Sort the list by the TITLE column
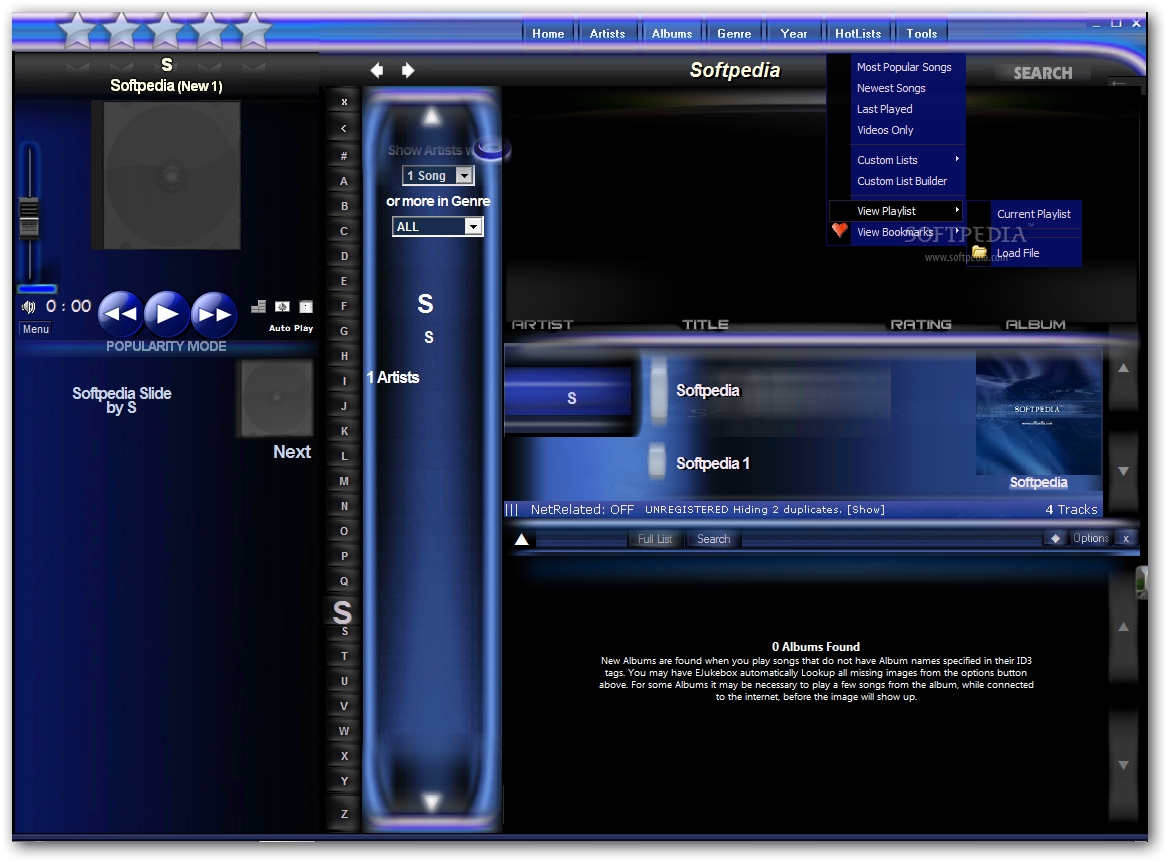 705,324
